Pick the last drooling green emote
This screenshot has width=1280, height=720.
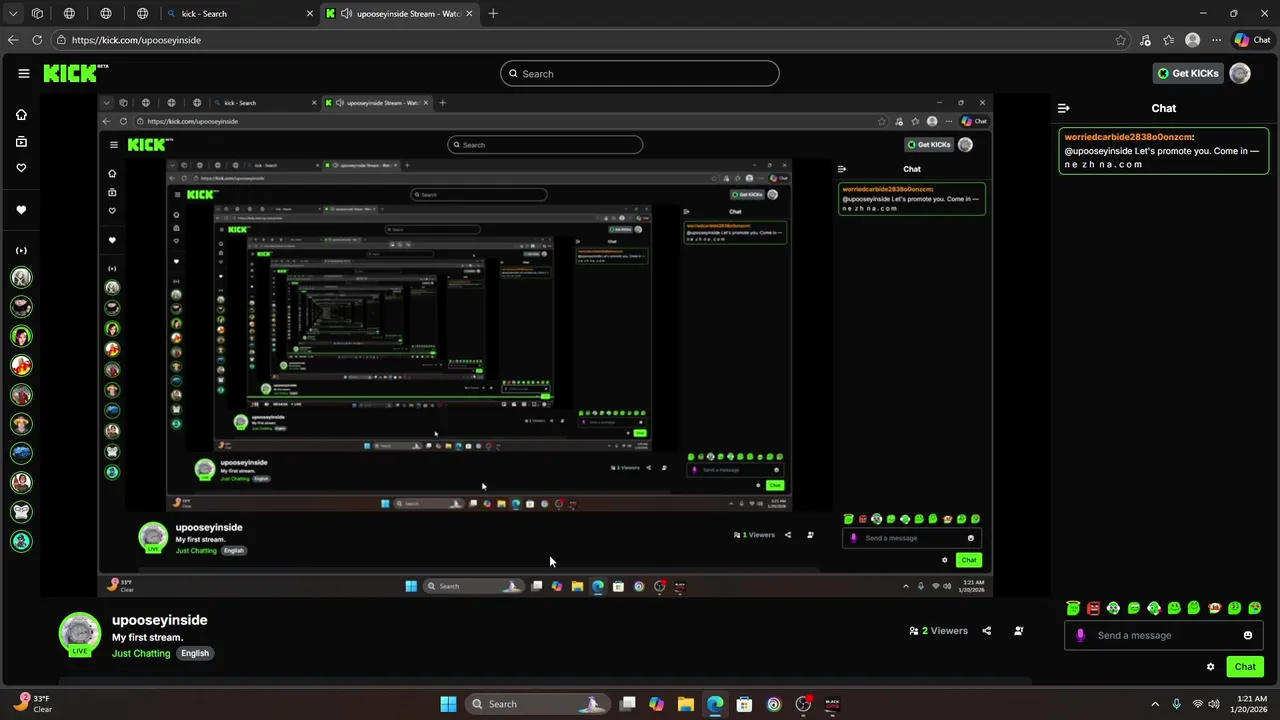[1255, 608]
